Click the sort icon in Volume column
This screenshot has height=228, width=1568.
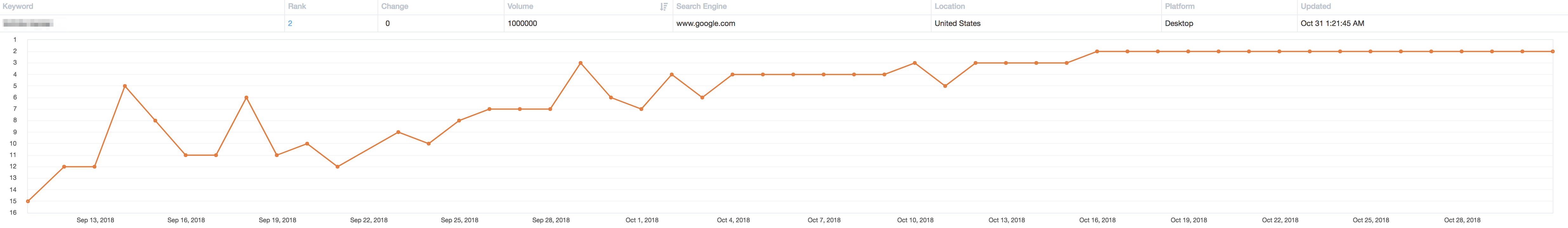[x=663, y=7]
